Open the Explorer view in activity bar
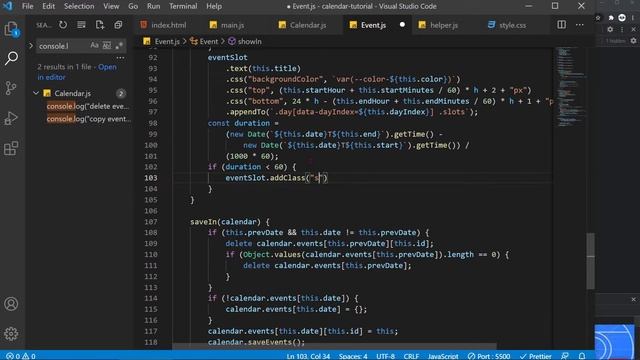Viewport: 640px width, 360px height. coord(11,29)
